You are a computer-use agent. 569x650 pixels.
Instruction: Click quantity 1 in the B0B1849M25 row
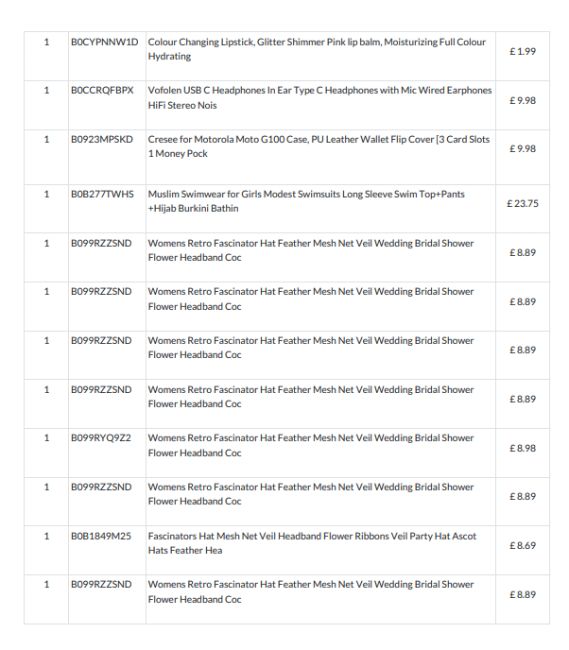click(x=46, y=536)
